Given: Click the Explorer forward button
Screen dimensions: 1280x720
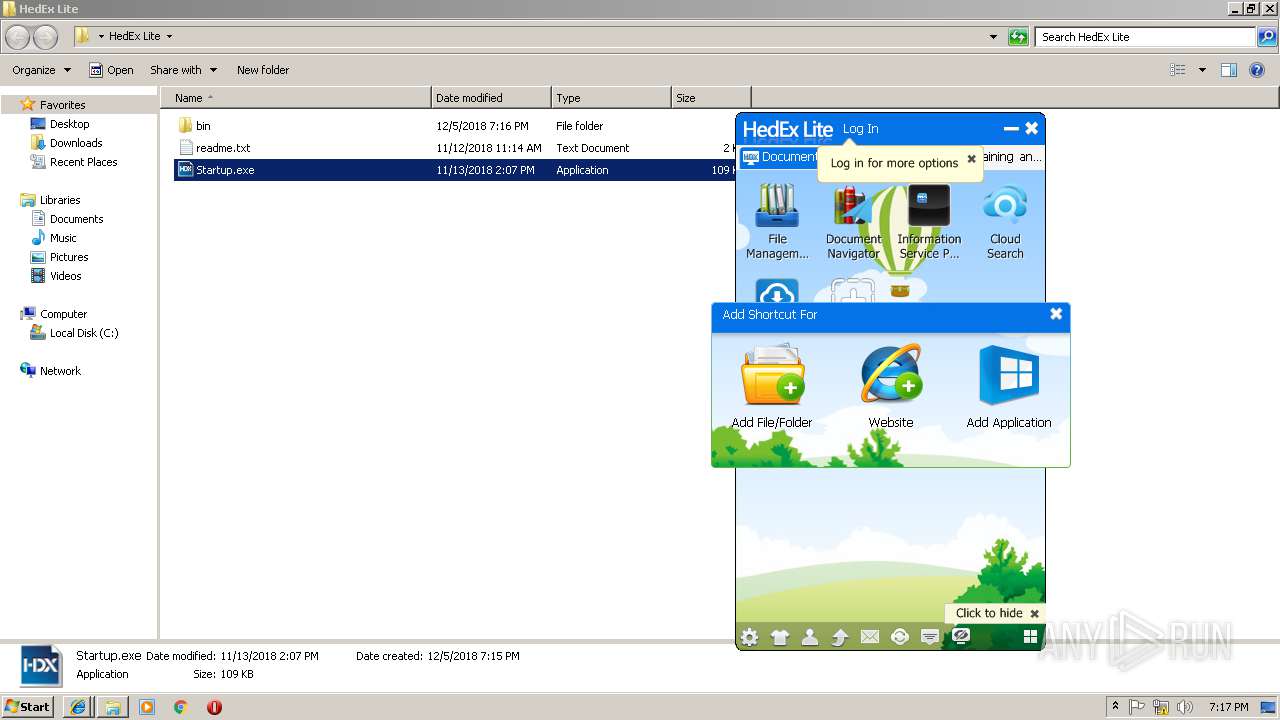Looking at the screenshot, I should click(45, 37).
